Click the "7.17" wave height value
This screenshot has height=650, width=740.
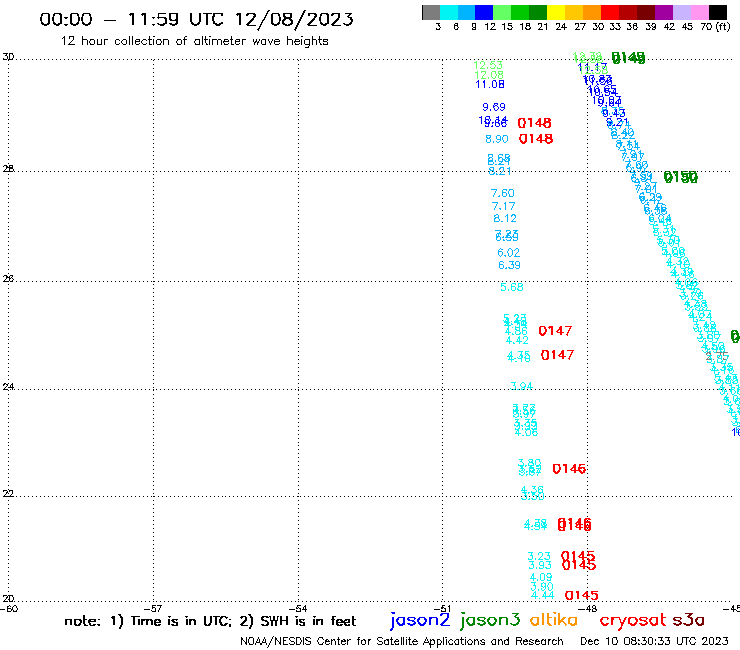(x=504, y=206)
